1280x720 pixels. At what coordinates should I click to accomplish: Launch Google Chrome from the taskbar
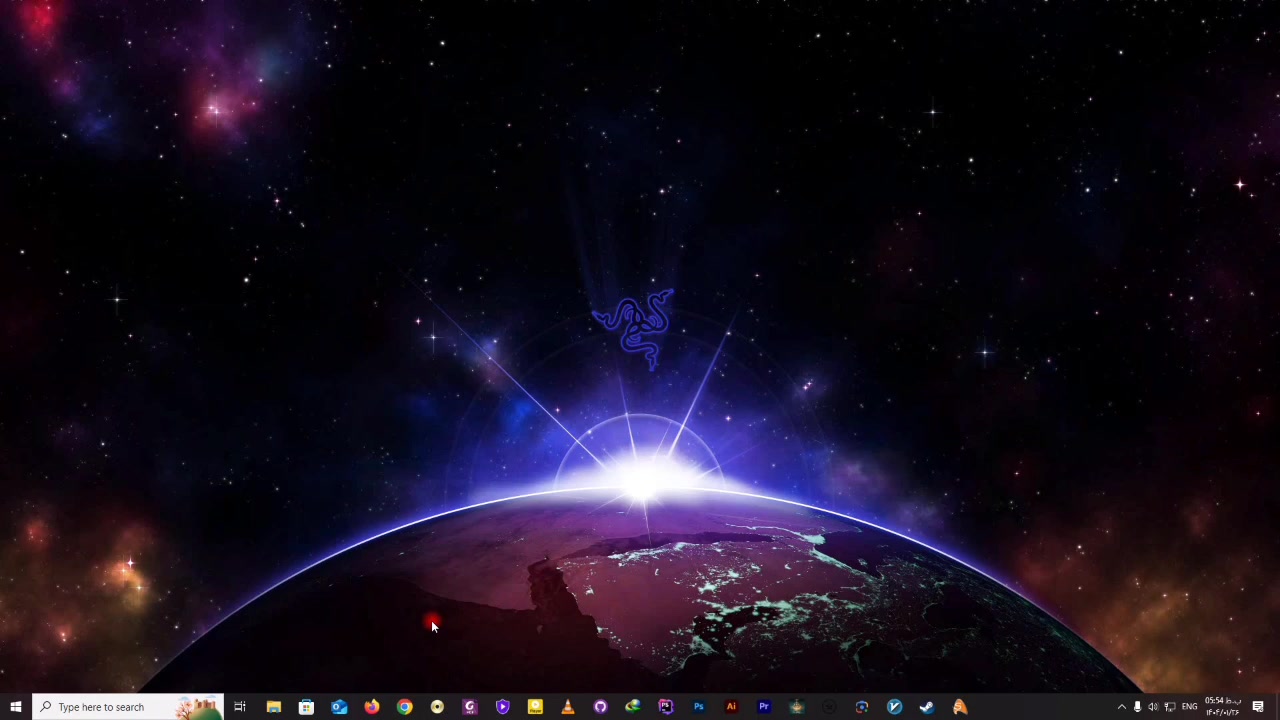(x=404, y=707)
